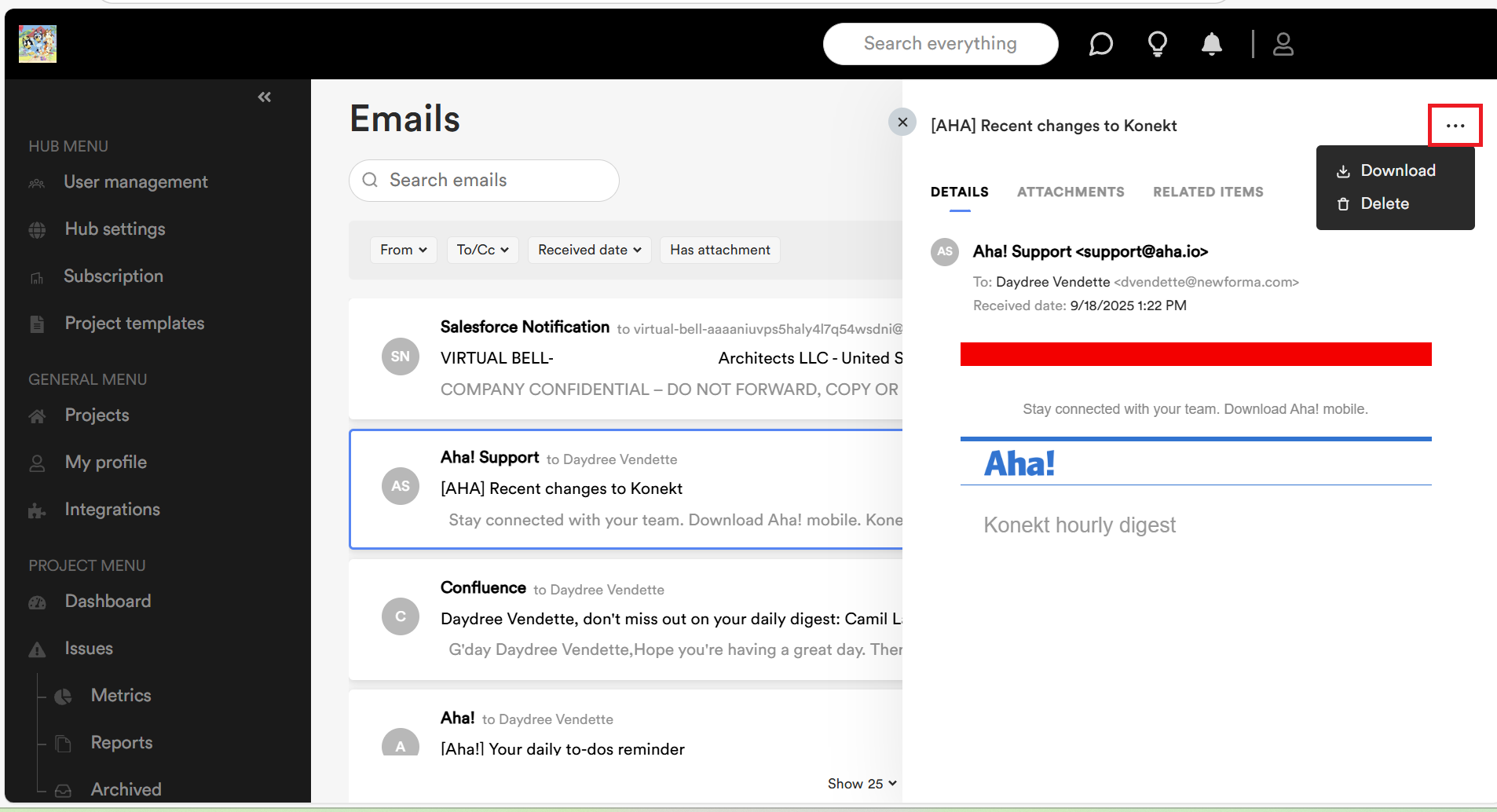
Task: Click the Aha! logo in email body
Action: (1019, 463)
